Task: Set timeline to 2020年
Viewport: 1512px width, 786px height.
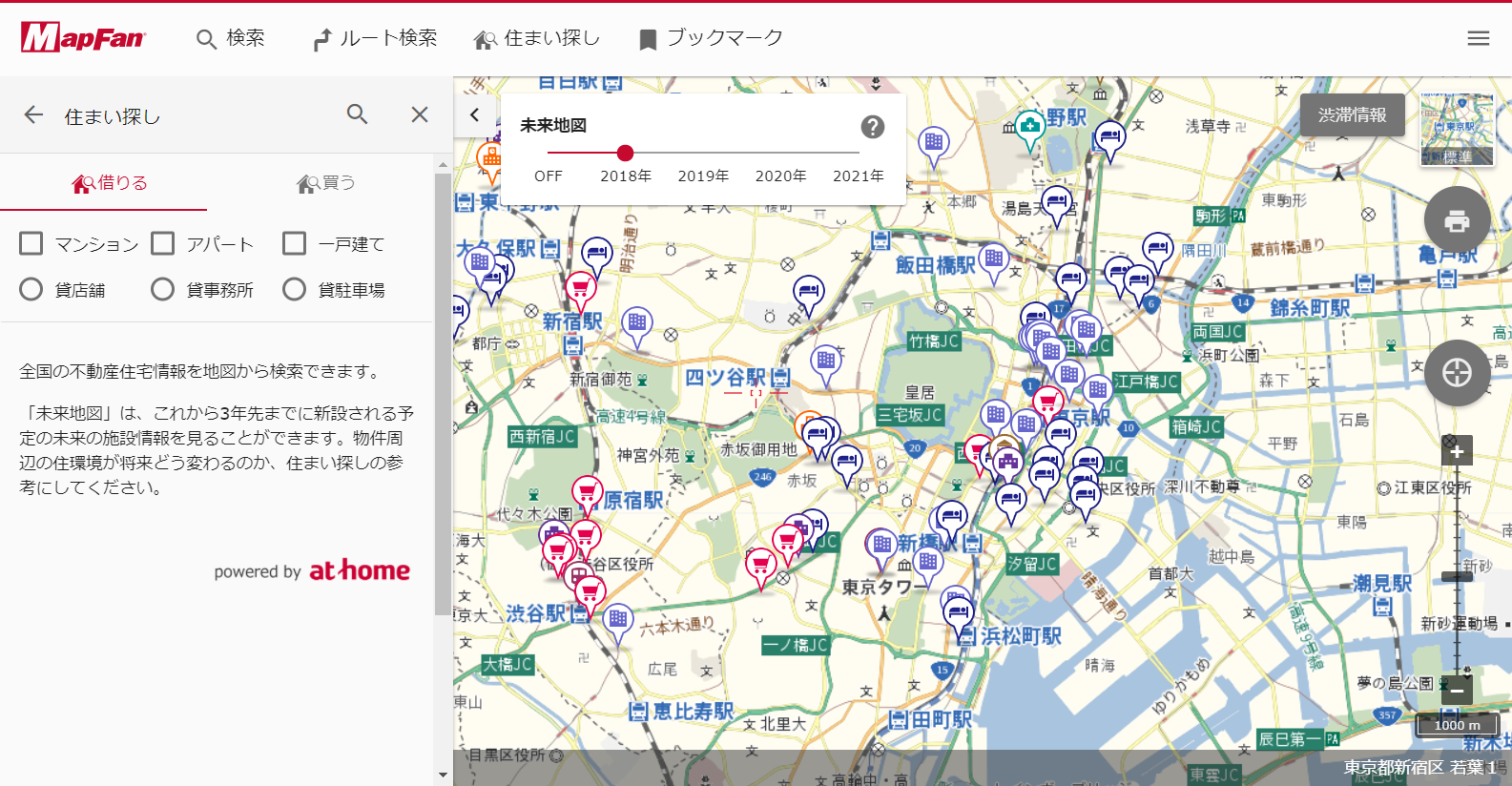Action: [781, 176]
